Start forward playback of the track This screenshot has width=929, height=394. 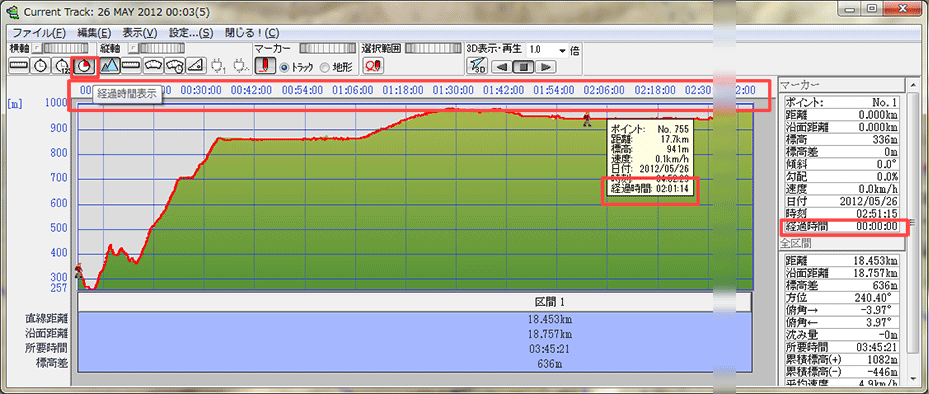546,67
